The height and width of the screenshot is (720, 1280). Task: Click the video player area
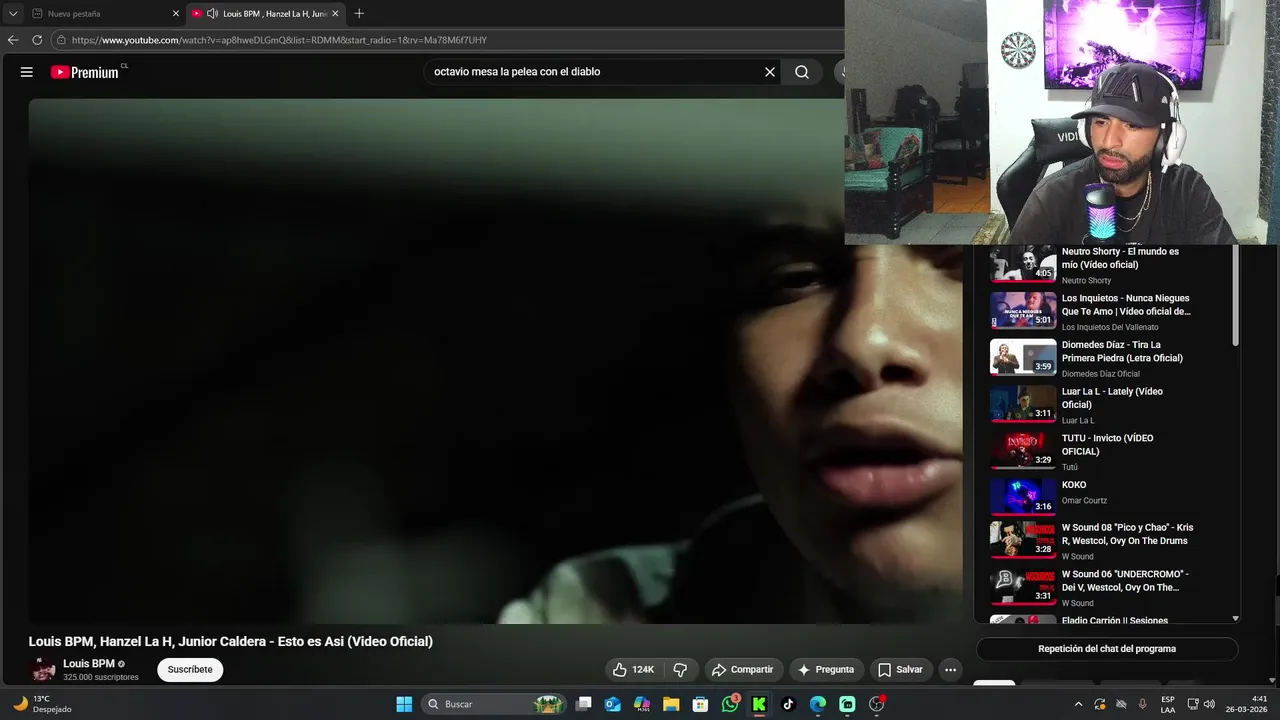495,360
